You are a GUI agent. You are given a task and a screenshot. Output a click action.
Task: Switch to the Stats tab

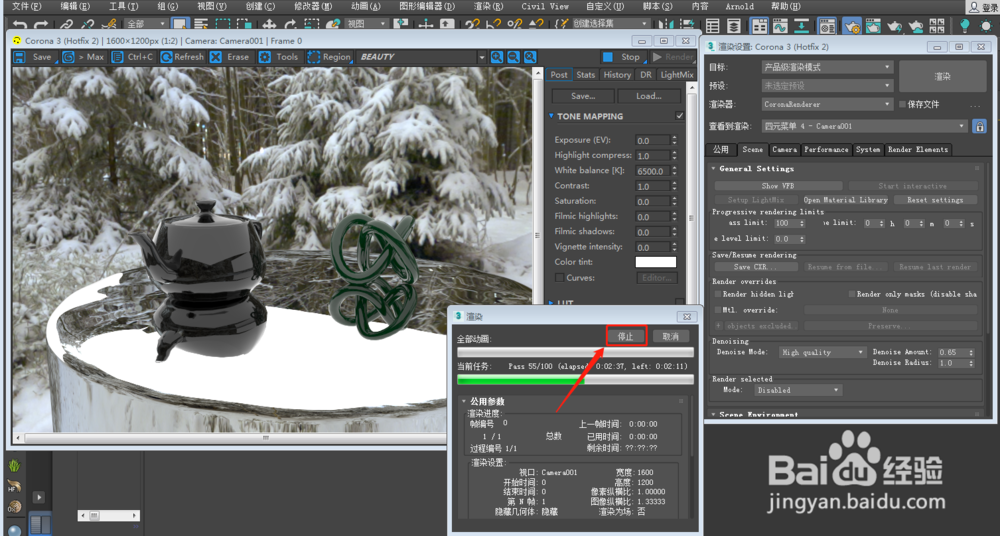click(585, 75)
